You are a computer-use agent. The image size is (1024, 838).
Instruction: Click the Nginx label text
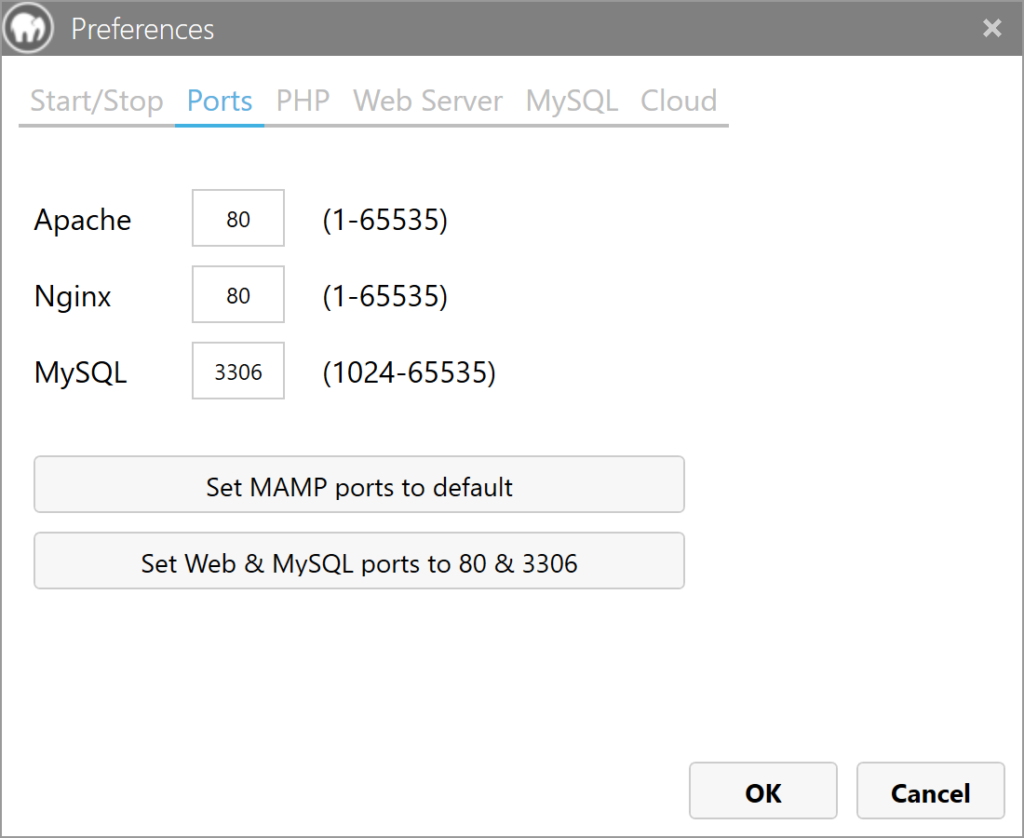coord(72,296)
